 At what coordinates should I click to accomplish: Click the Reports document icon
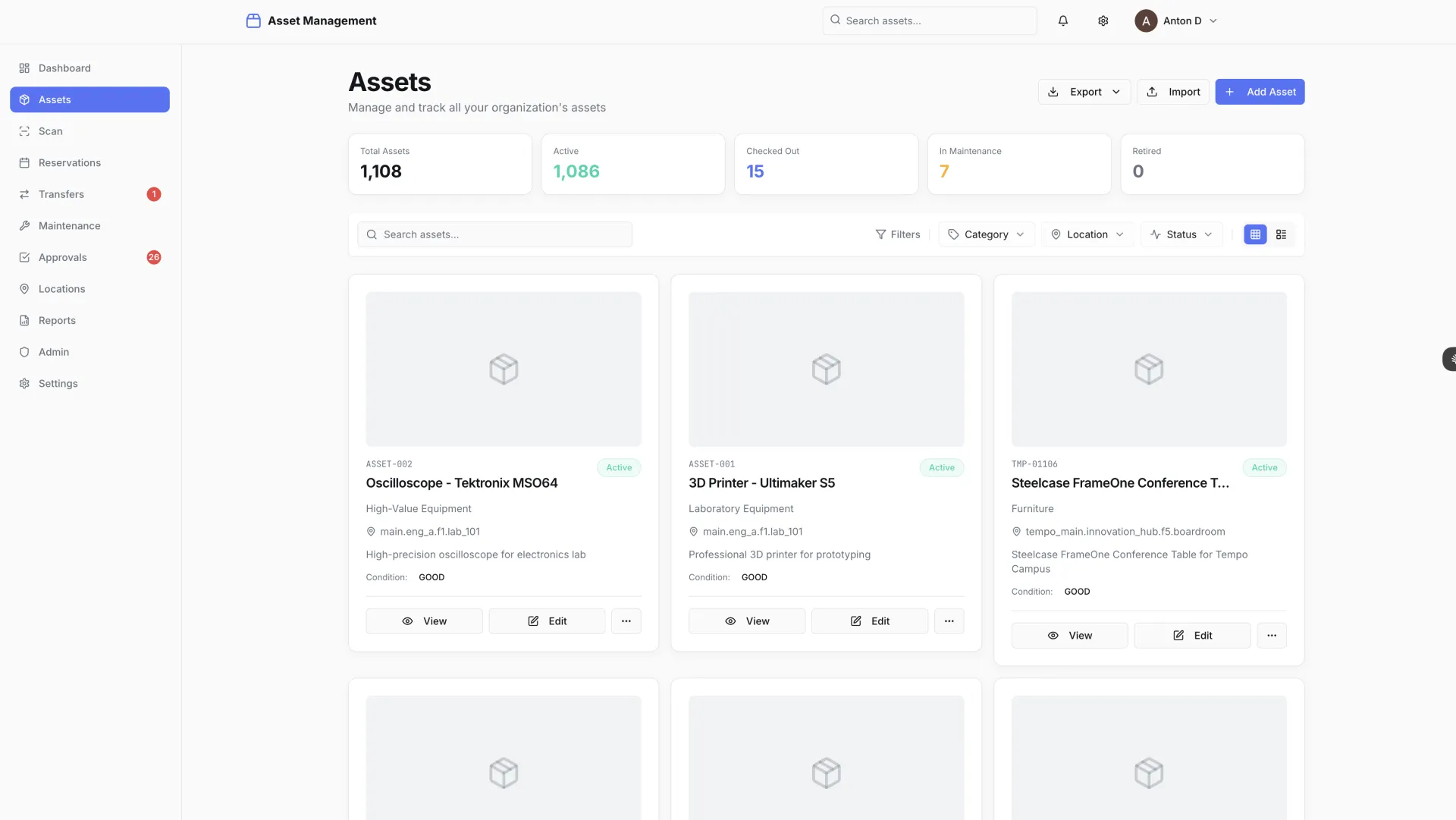[24, 320]
